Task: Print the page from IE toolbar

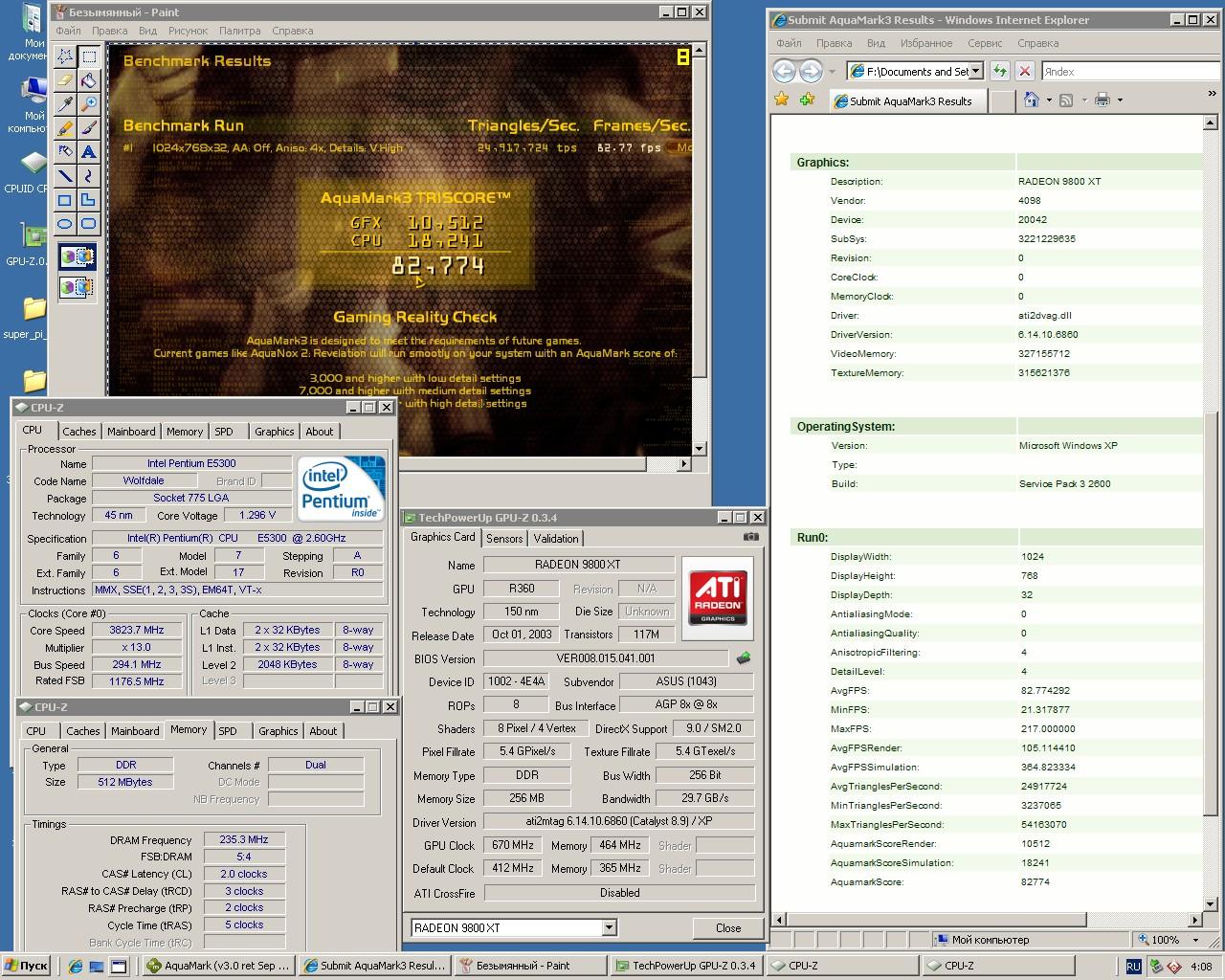Action: 1102,100
